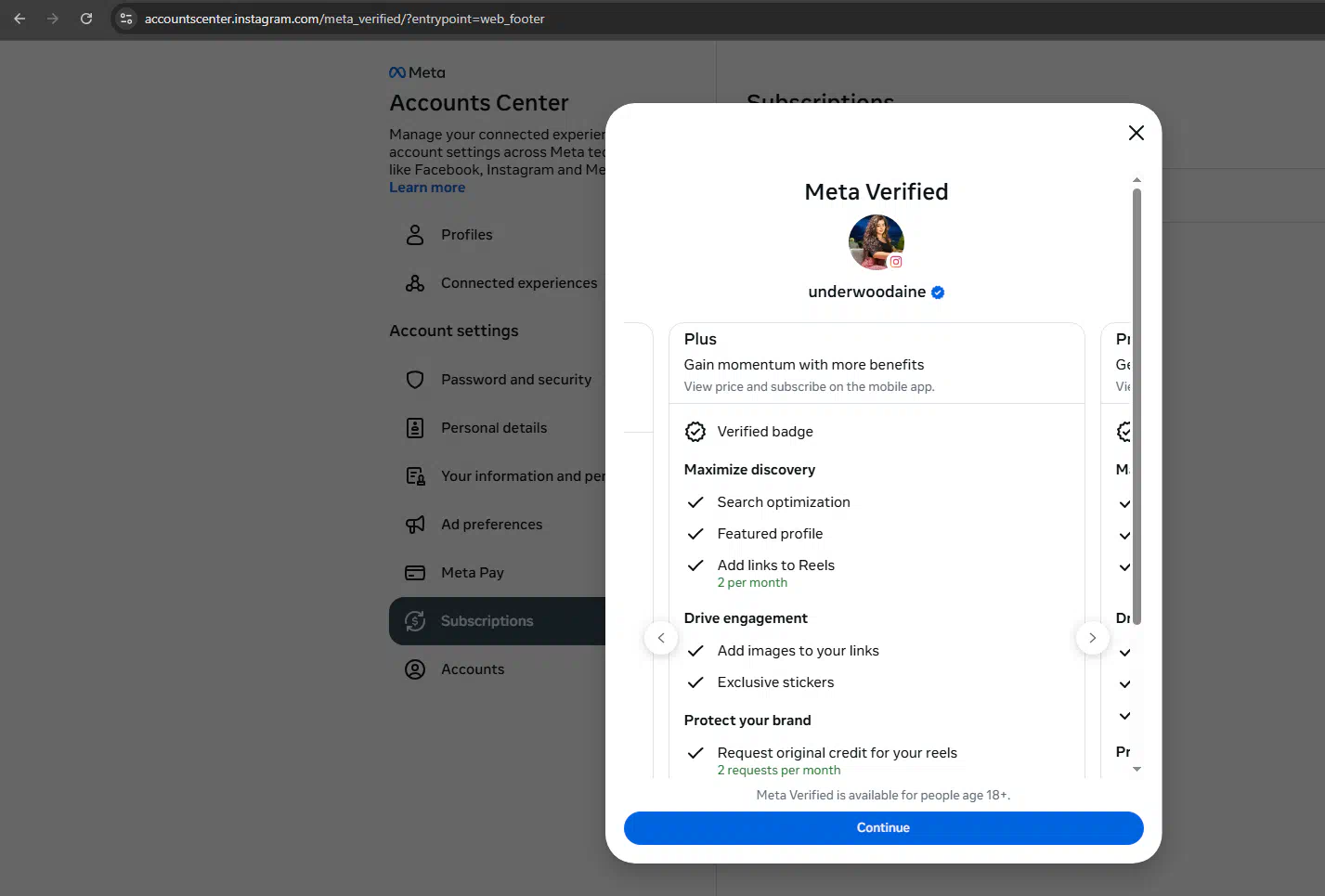Click the Password and security shield icon
The width and height of the screenshot is (1325, 896).
(415, 380)
